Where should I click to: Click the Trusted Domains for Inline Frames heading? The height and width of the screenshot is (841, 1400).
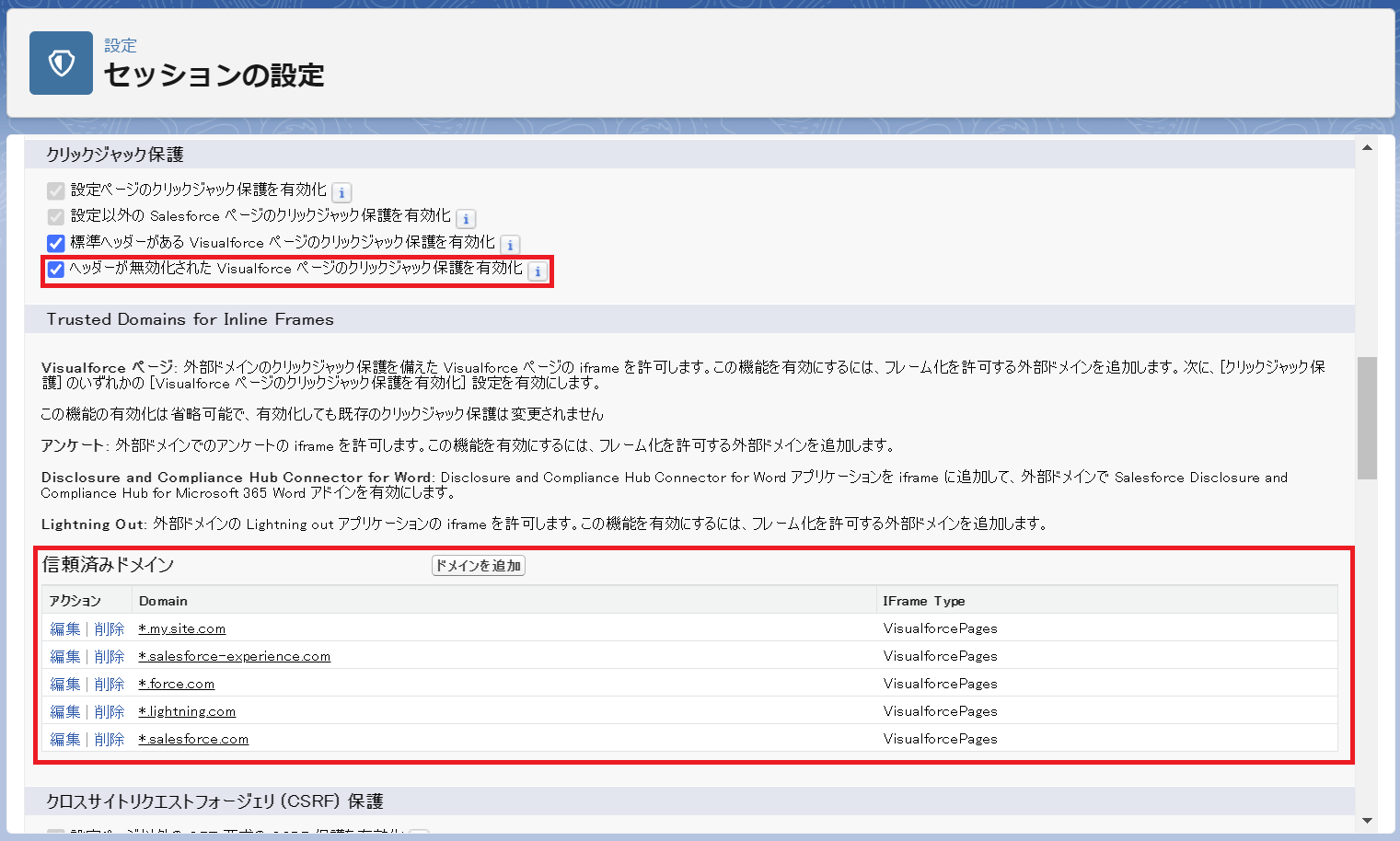coord(191,319)
